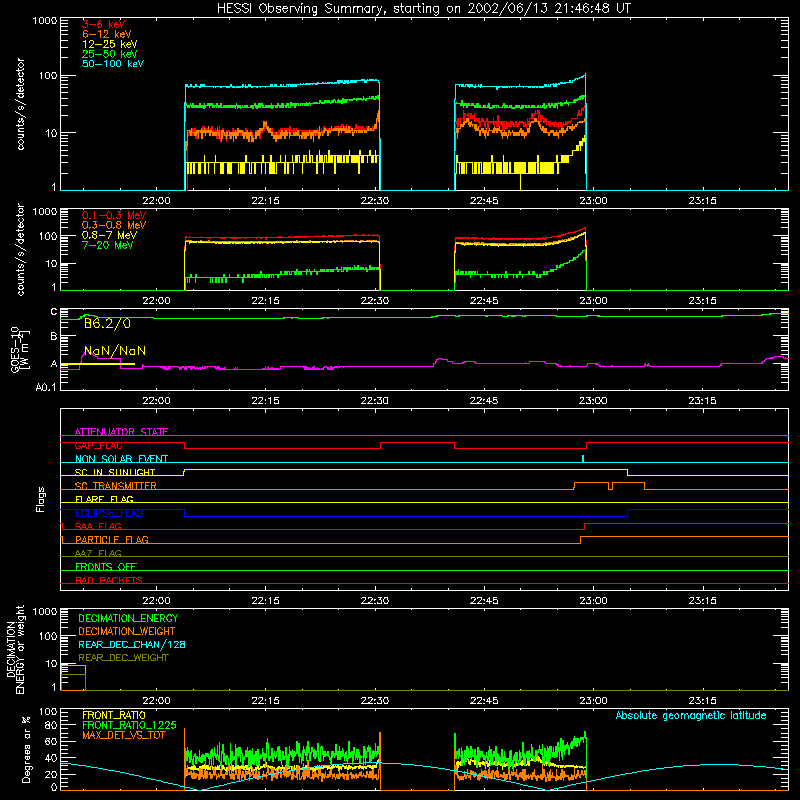Click the 0.3-0.8 MeV legend label
The width and height of the screenshot is (800, 800).
[x=114, y=225]
